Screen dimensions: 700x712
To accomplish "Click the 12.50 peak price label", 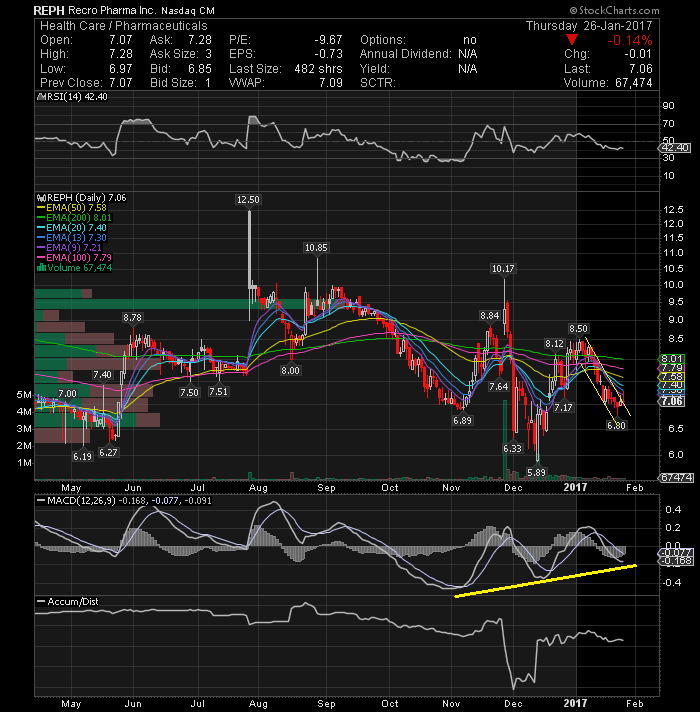I will [248, 200].
